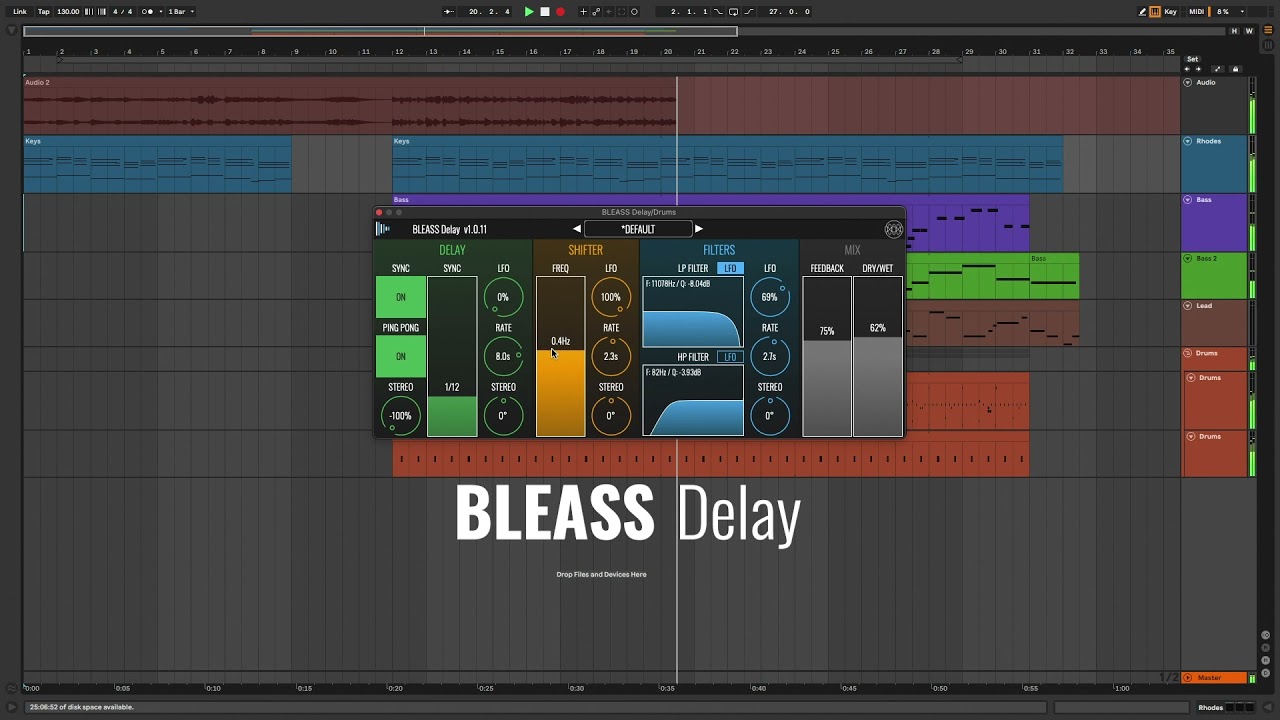
Task: Click shifter LFO 100% knob
Action: tap(611, 297)
